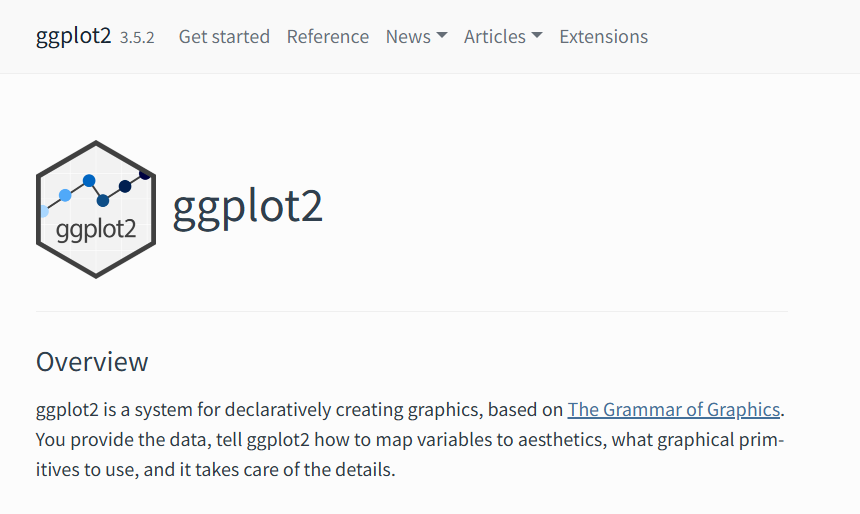This screenshot has height=514, width=860.
Task: Go to the Extensions page
Action: [603, 37]
